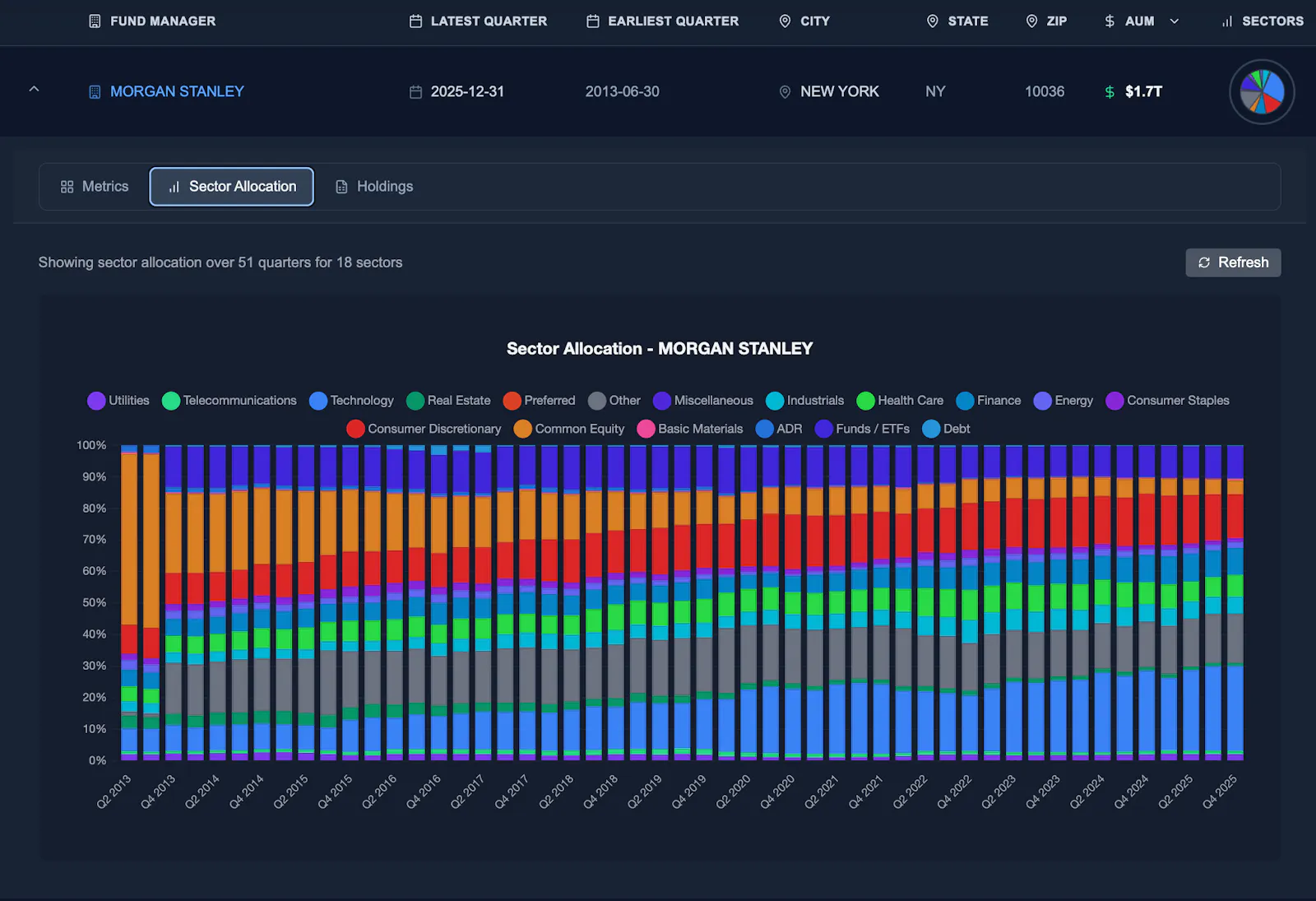Open the MORGAN STANLEY fund manager link
Screen dimensions: 1316x901
pyautogui.click(x=177, y=91)
